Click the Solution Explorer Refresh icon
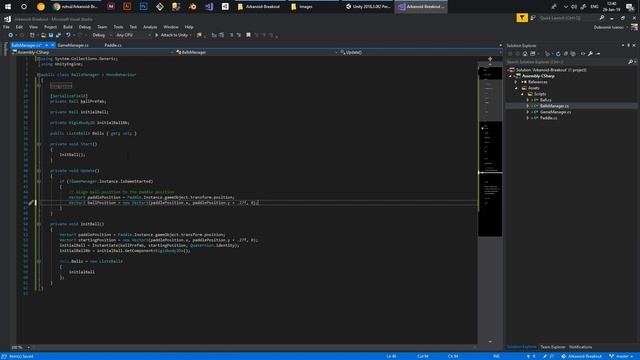 558,54
